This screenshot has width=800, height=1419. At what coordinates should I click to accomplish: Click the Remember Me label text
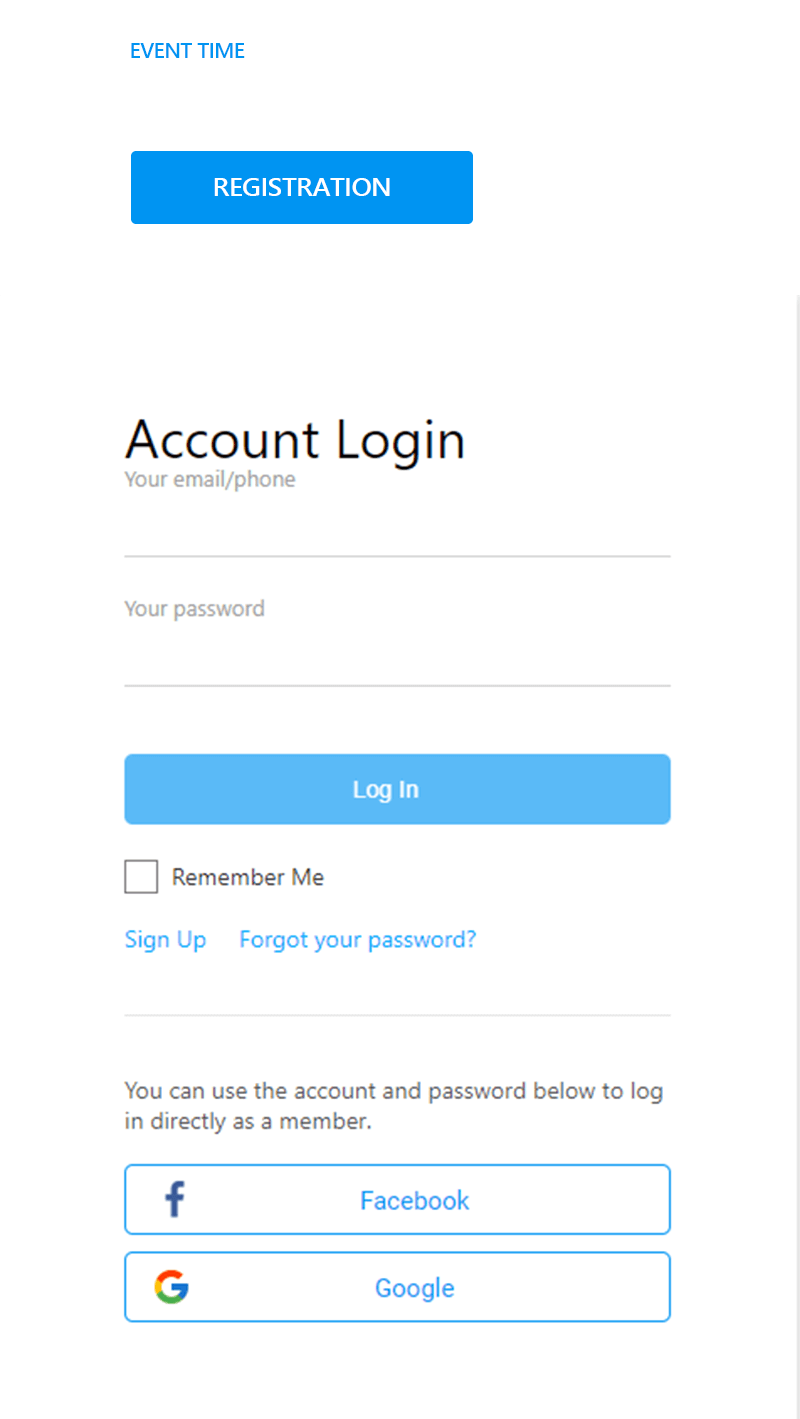point(248,877)
